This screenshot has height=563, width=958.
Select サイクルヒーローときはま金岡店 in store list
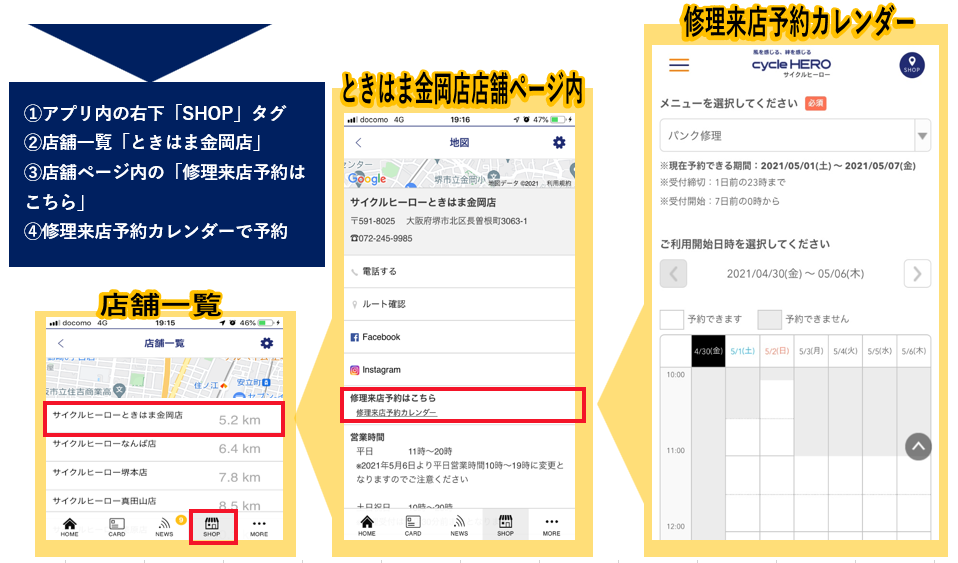pos(164,419)
